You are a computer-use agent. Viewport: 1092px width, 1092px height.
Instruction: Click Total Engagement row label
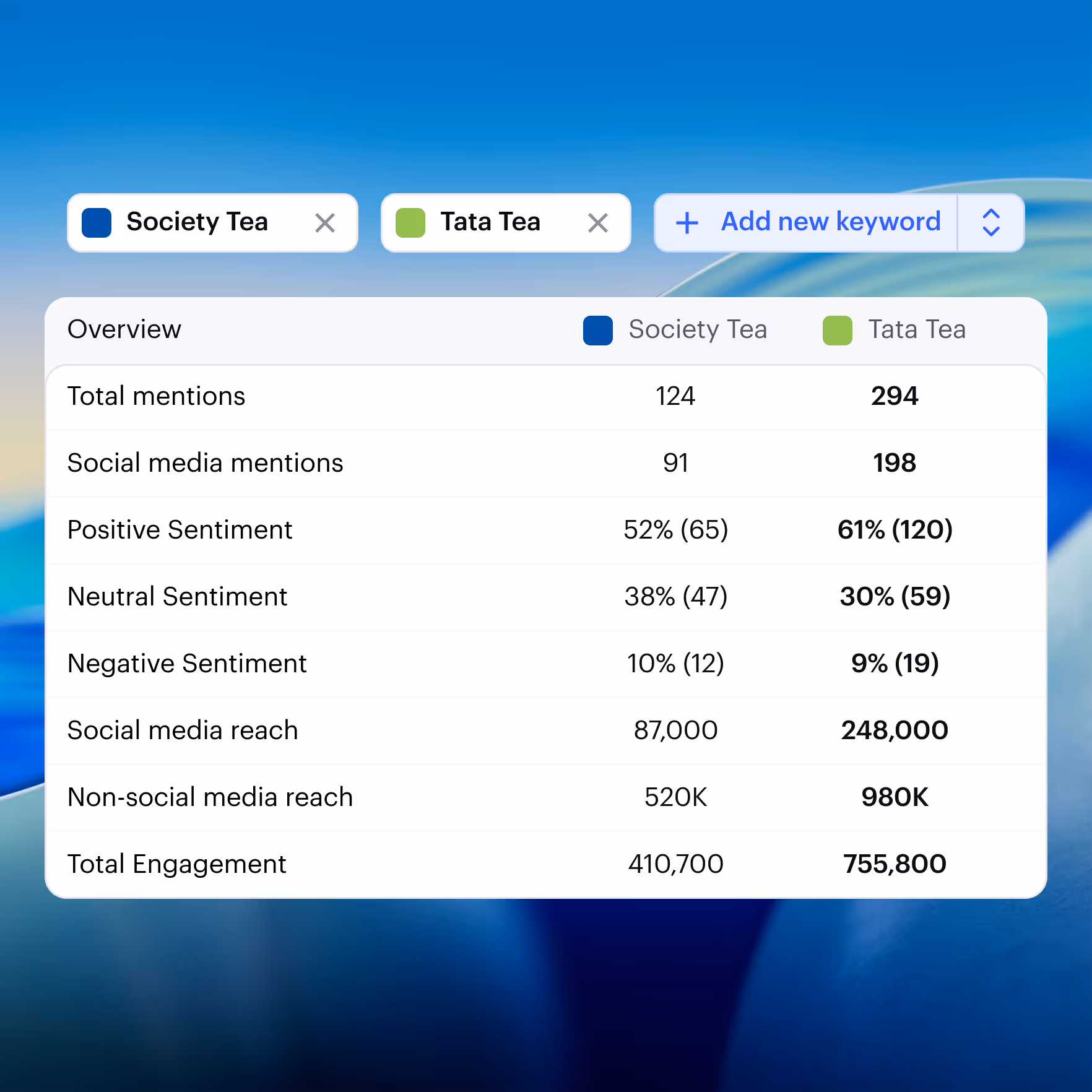point(177,864)
